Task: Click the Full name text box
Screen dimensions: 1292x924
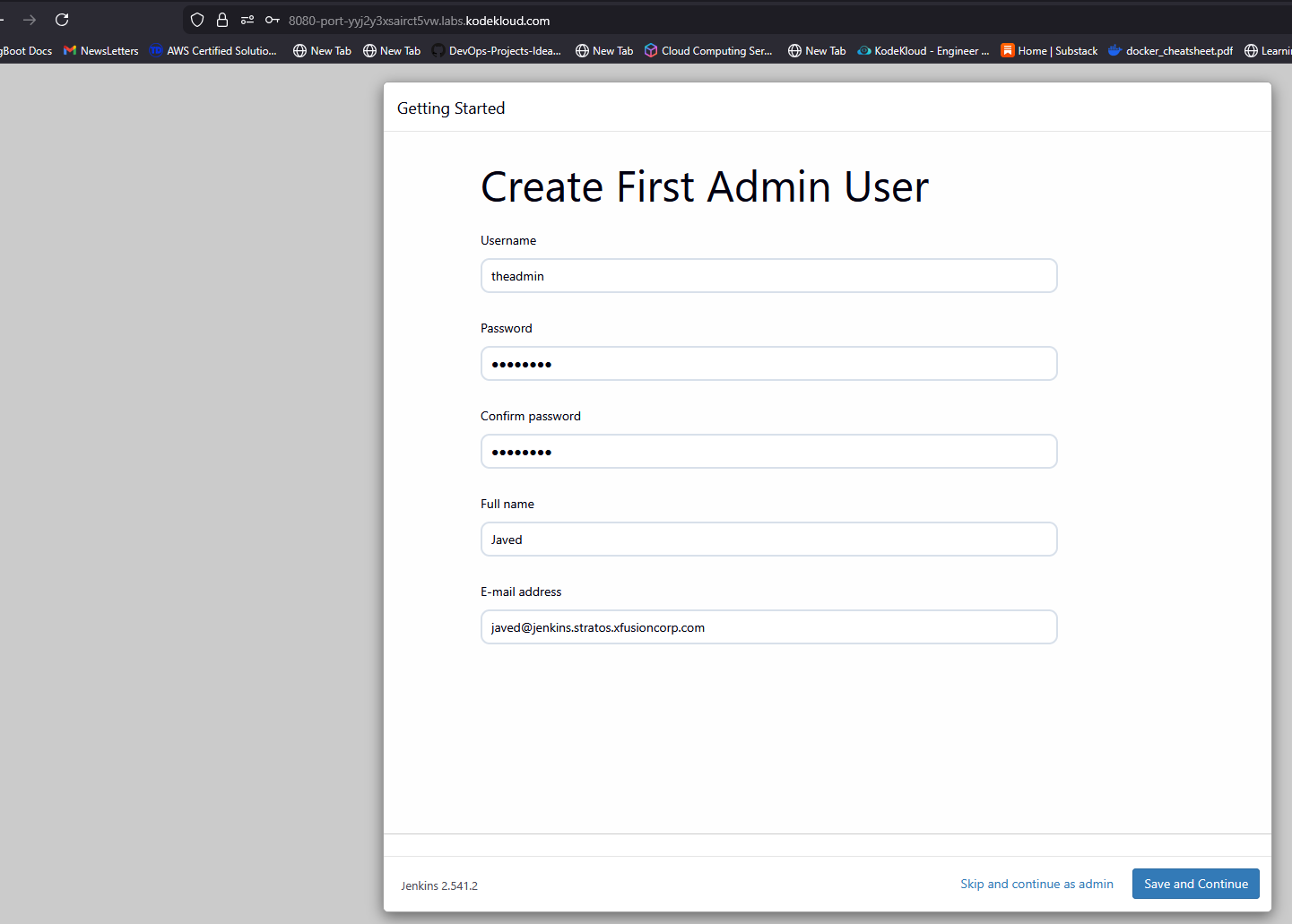Action: 768,540
